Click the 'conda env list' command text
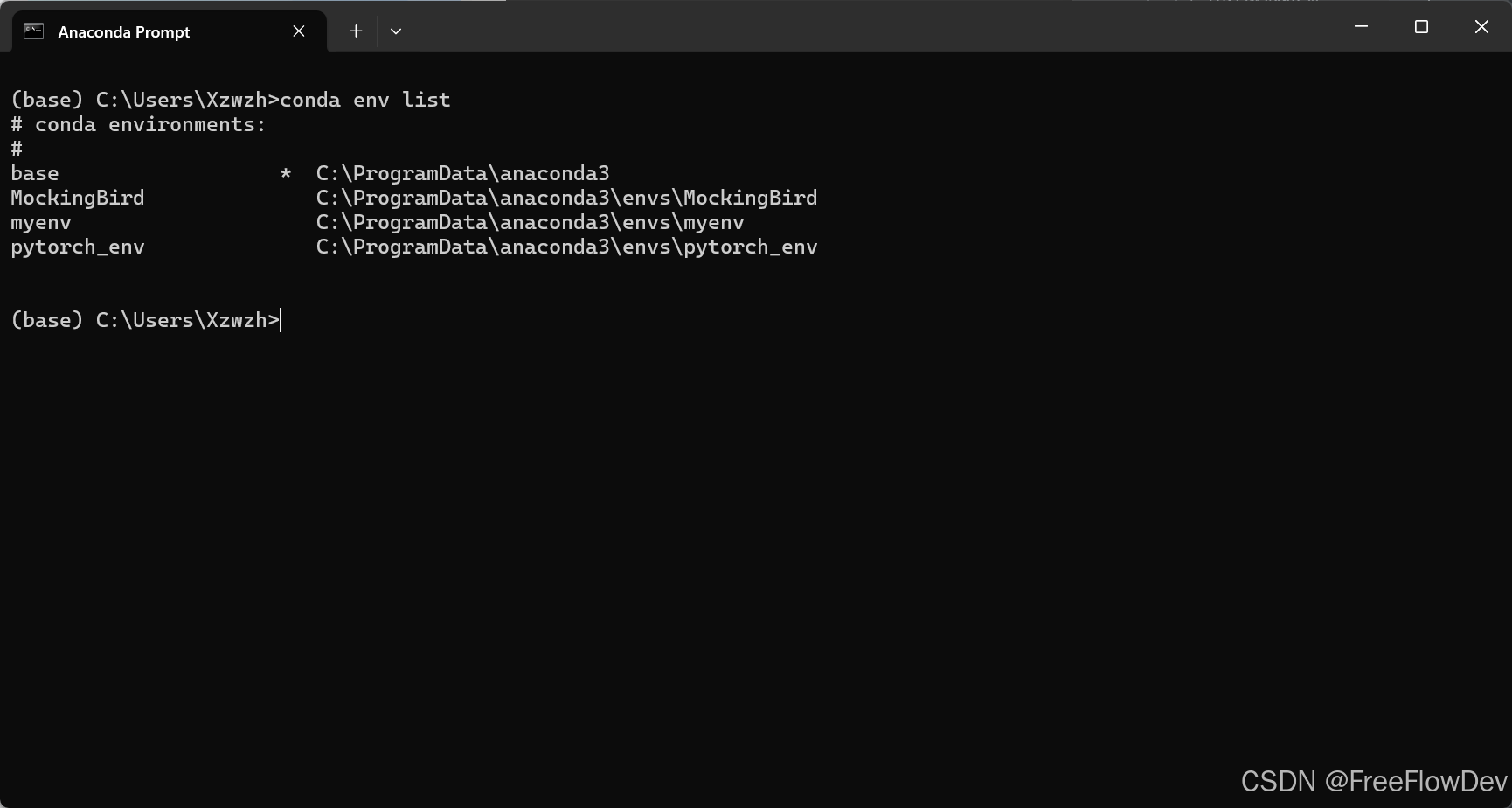1512x808 pixels. 365,100
